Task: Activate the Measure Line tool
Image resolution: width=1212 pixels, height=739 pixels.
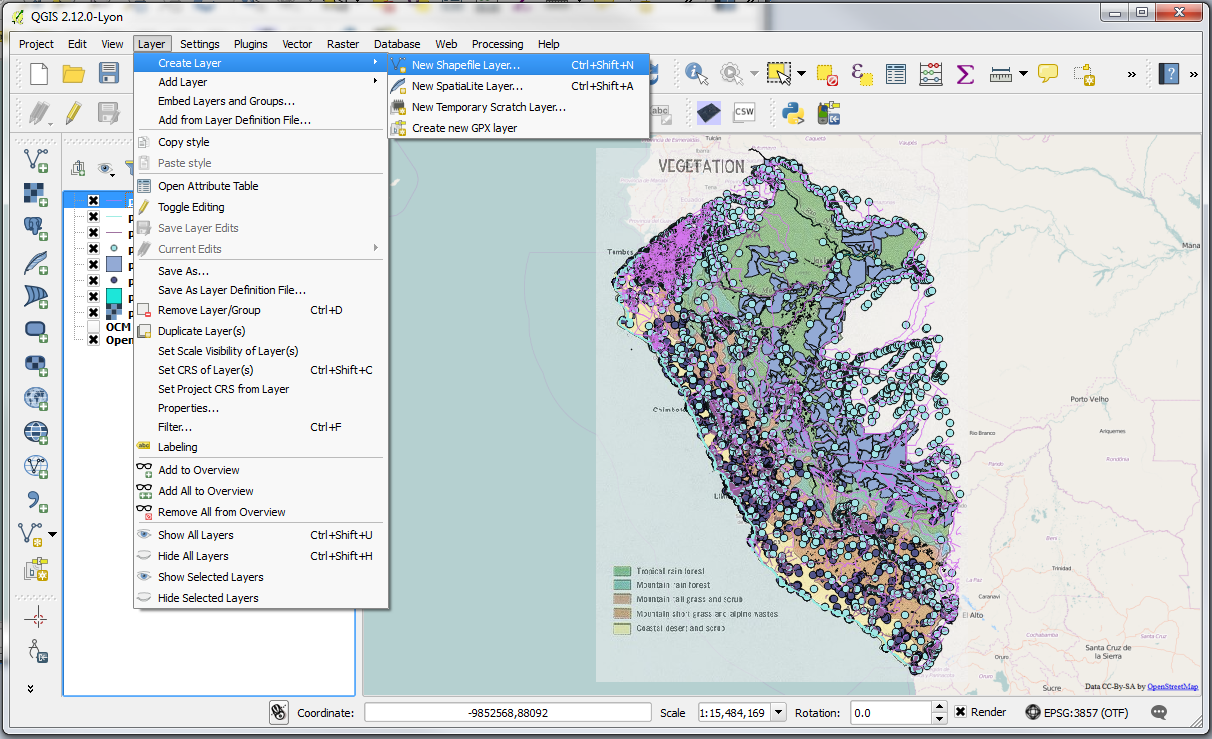Action: click(1000, 74)
